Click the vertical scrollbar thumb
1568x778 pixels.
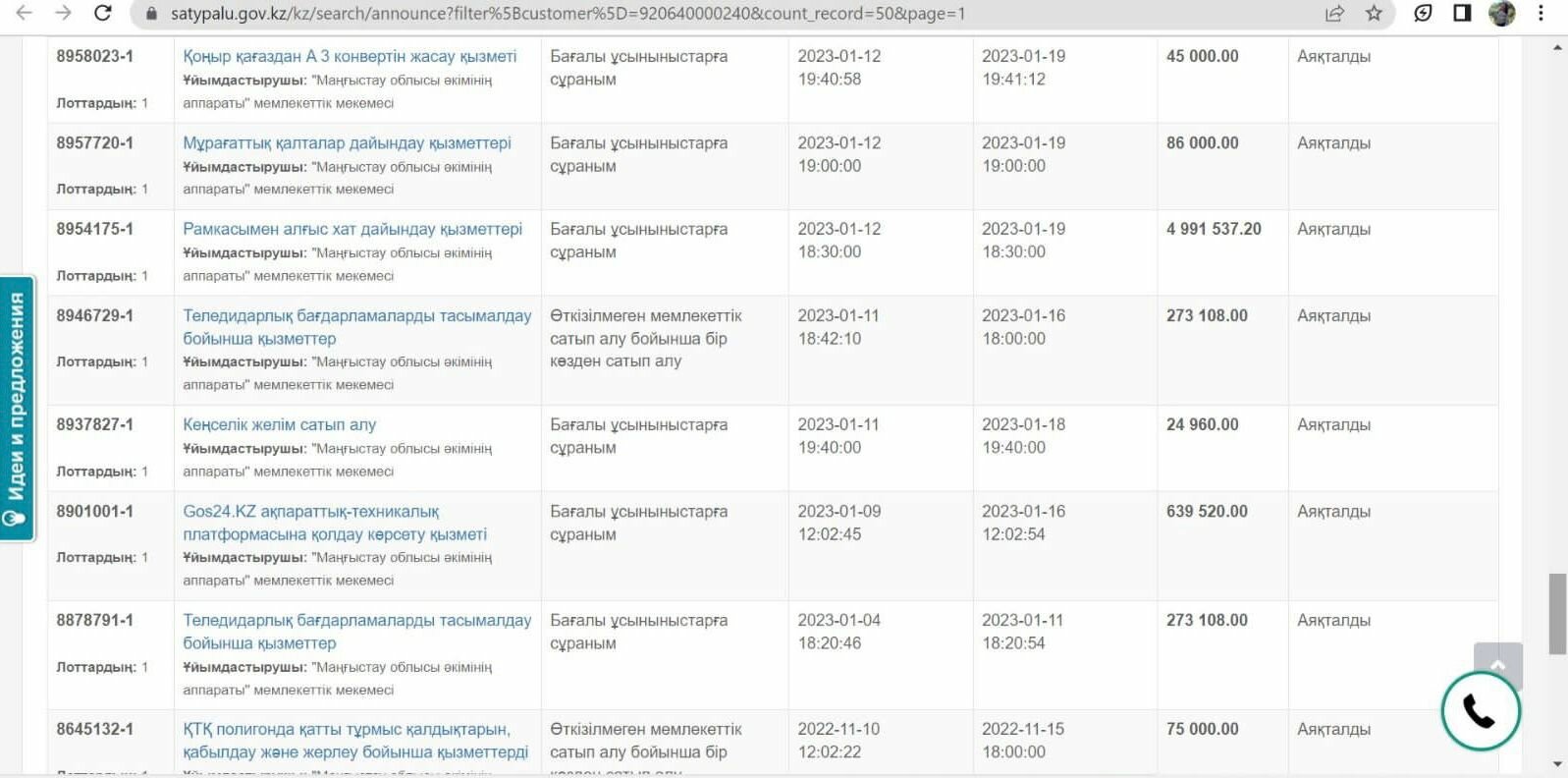coord(1557,613)
